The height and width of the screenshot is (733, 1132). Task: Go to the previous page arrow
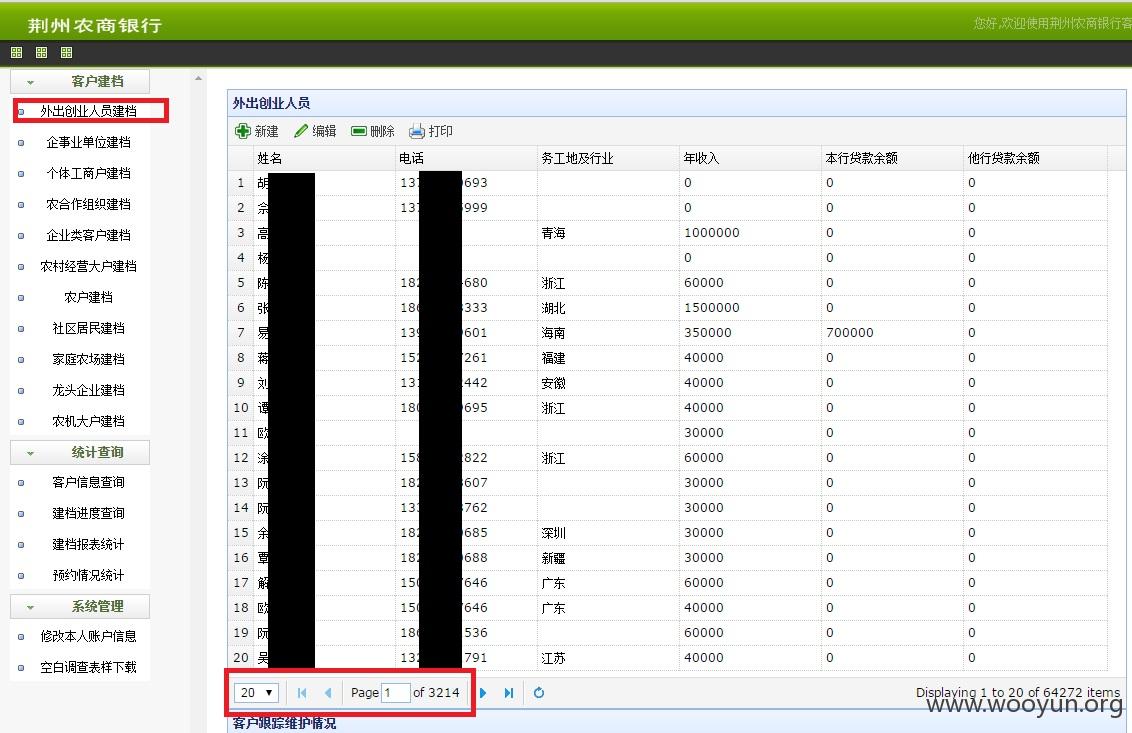[328, 693]
